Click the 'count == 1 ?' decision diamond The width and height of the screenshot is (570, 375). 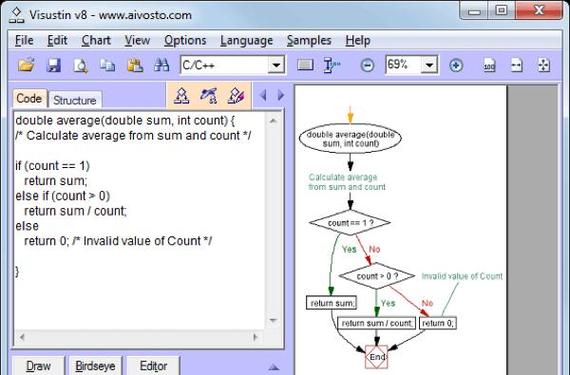click(x=350, y=222)
